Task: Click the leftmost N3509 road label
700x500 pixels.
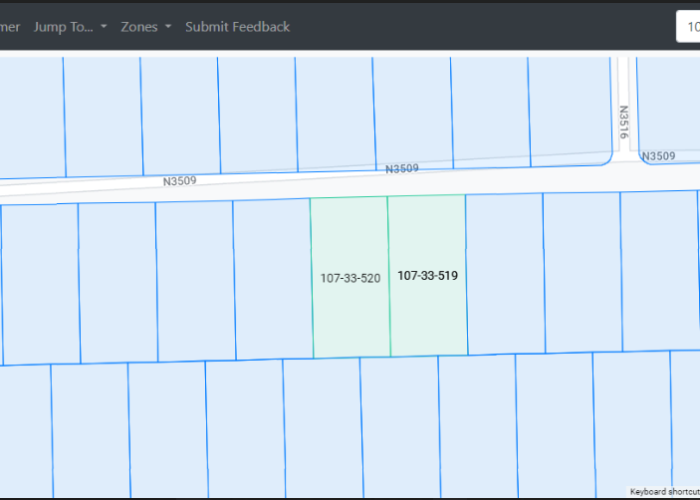Action: pos(180,182)
